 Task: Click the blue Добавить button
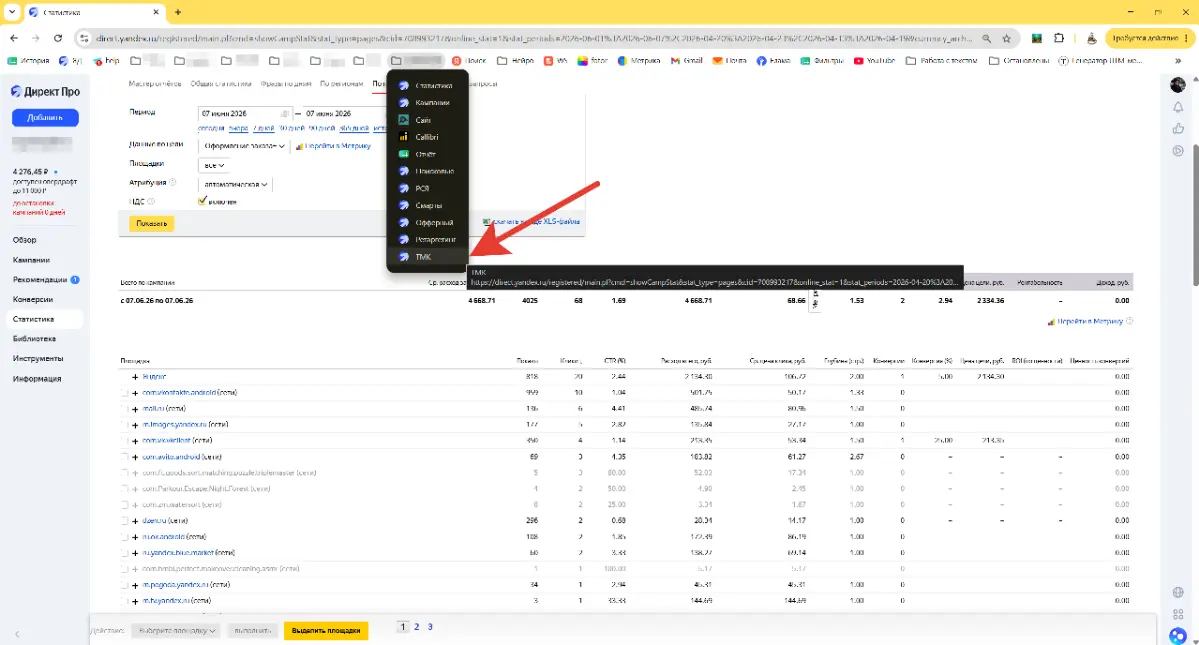[45, 118]
